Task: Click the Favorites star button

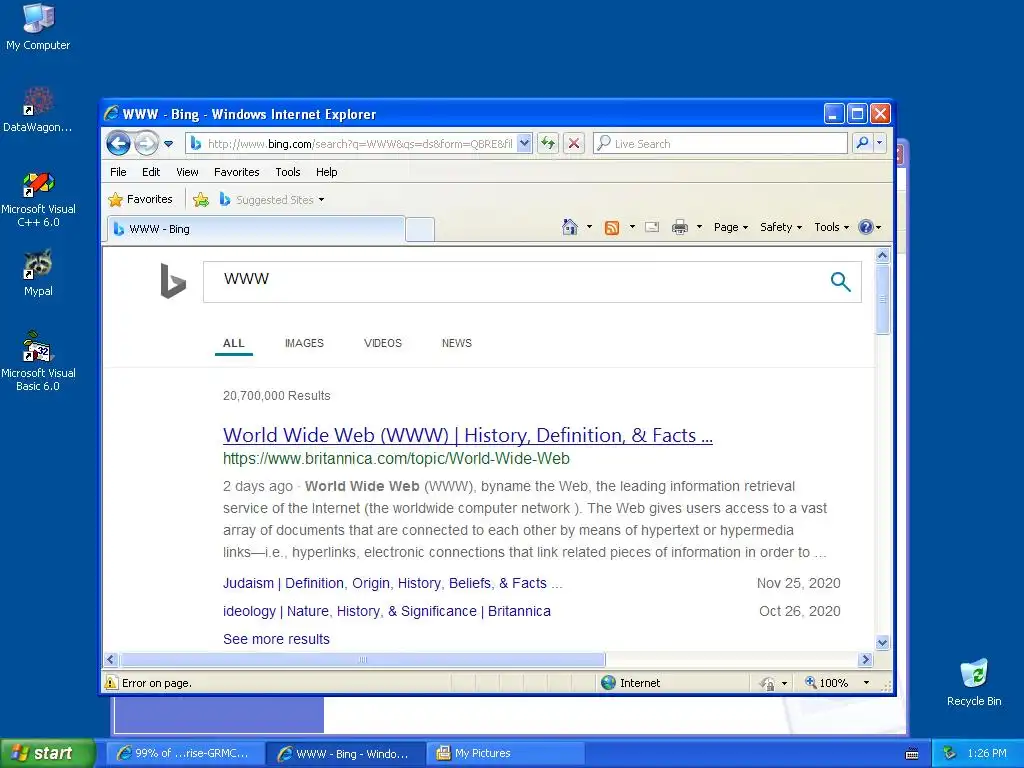Action: tap(141, 199)
